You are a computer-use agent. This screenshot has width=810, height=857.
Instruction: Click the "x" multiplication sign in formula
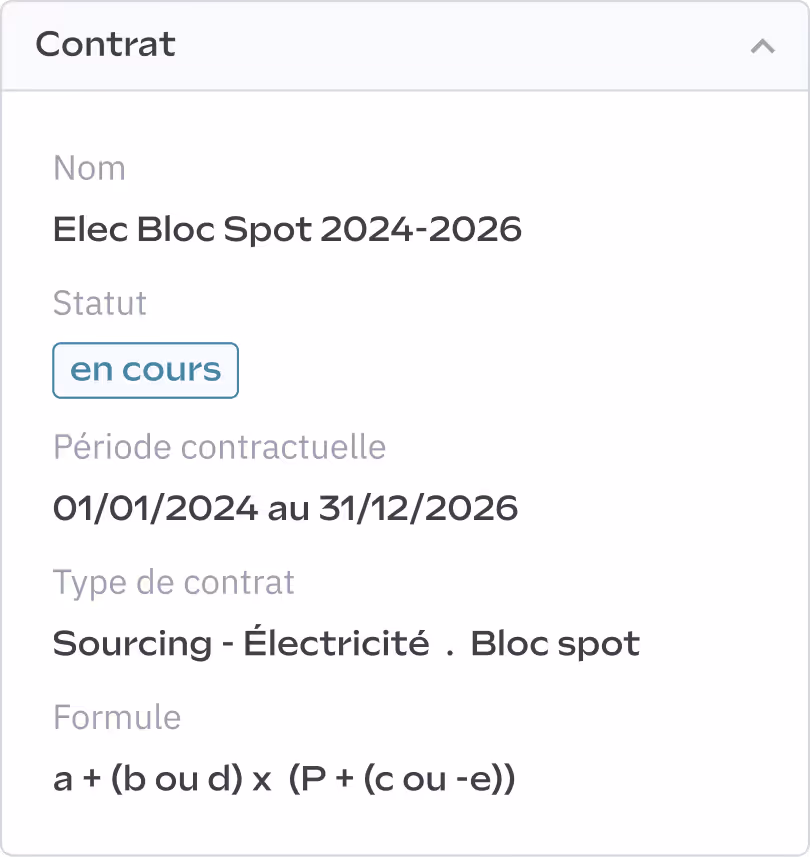[x=262, y=781]
